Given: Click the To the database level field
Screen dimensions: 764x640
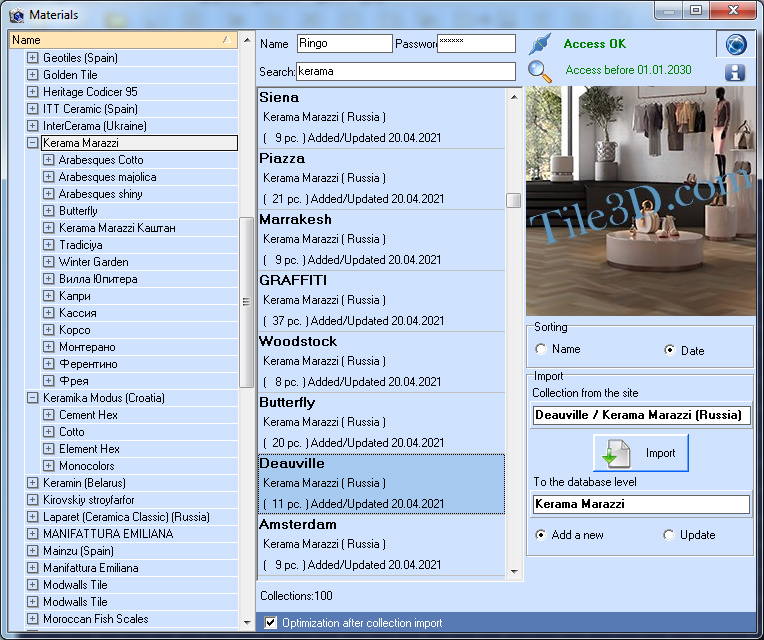Looking at the screenshot, I should (641, 504).
